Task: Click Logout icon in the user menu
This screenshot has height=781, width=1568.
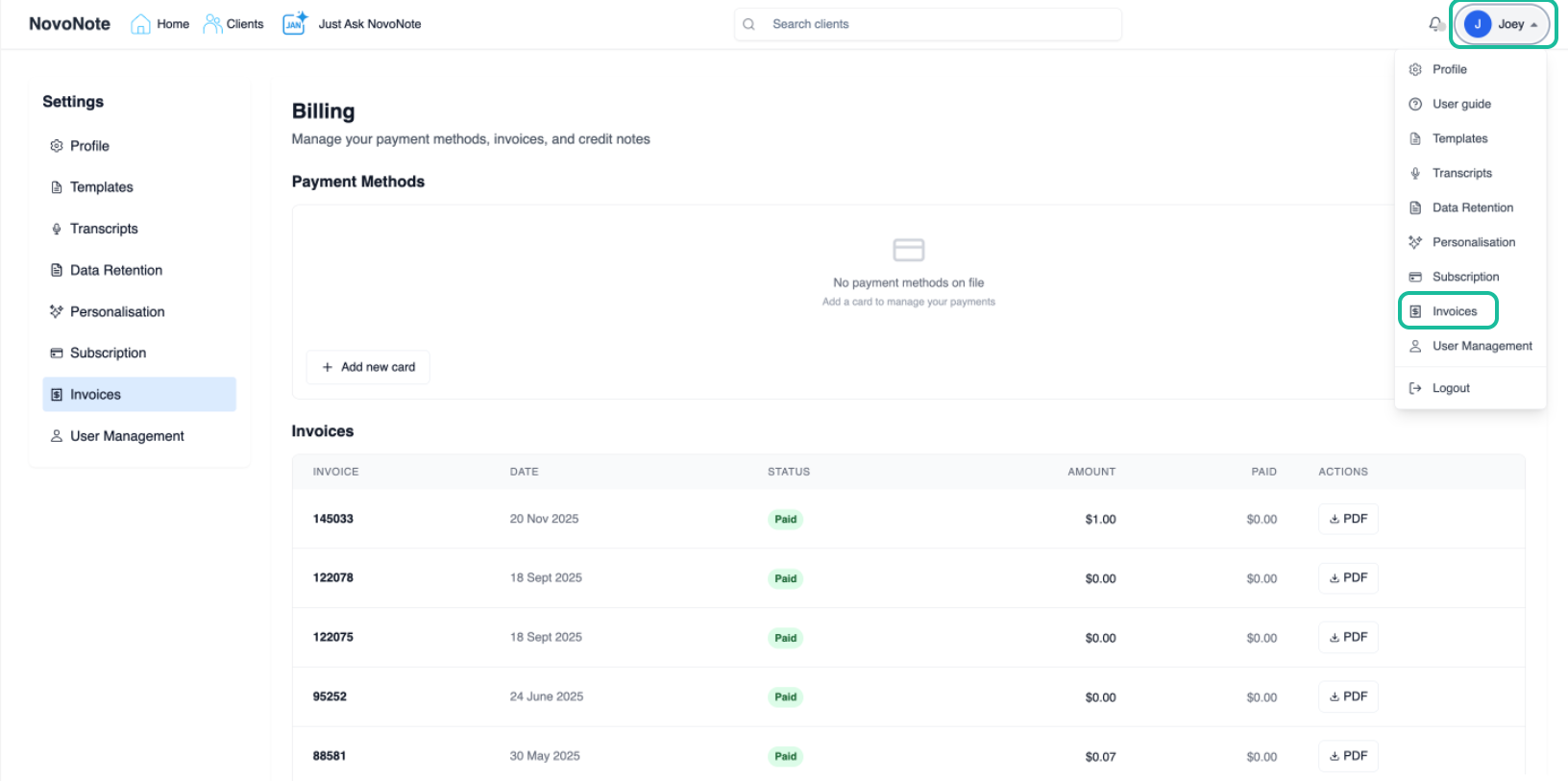Action: tap(1415, 388)
